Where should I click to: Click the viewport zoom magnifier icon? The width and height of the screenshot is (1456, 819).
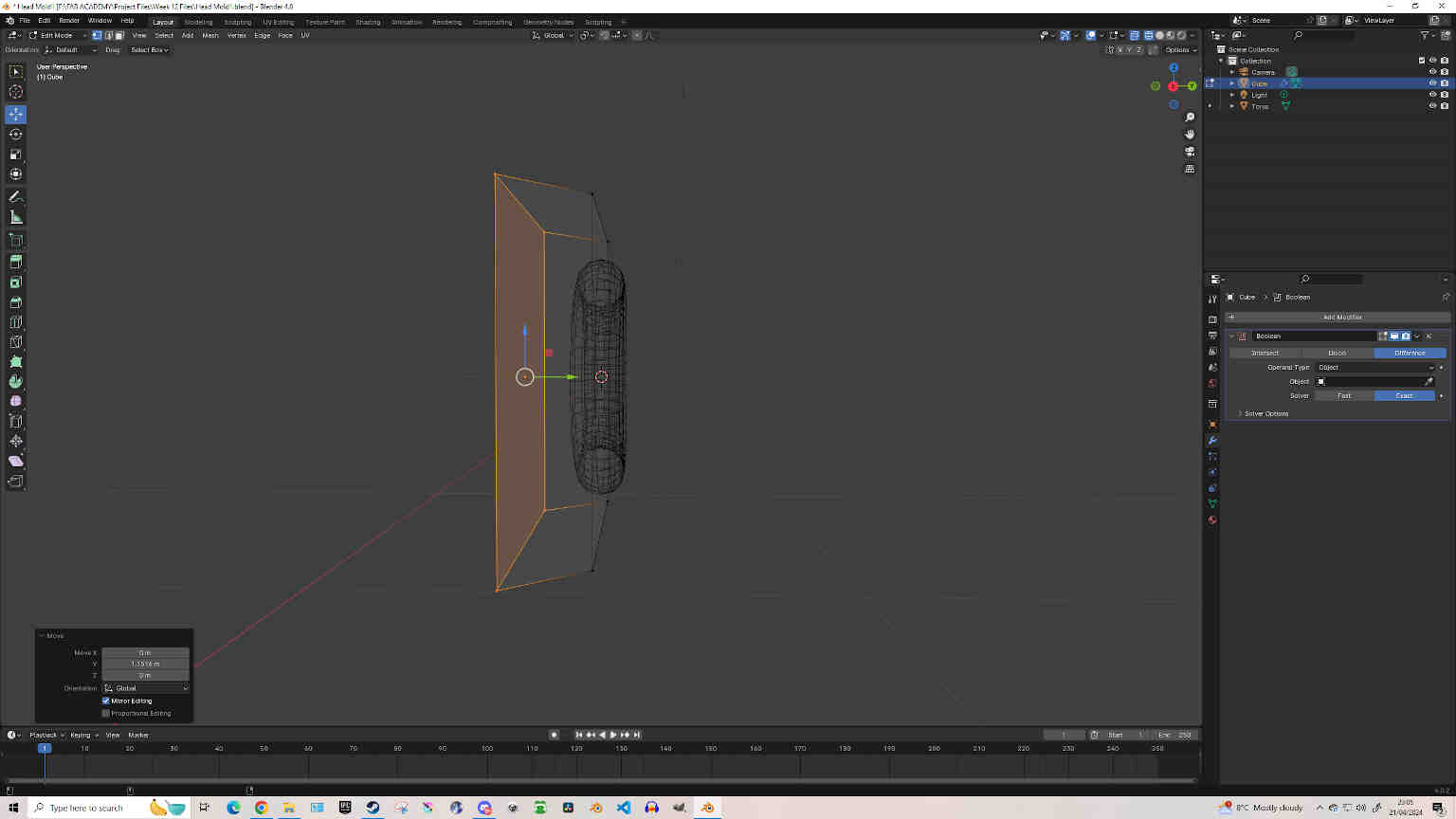1190,118
